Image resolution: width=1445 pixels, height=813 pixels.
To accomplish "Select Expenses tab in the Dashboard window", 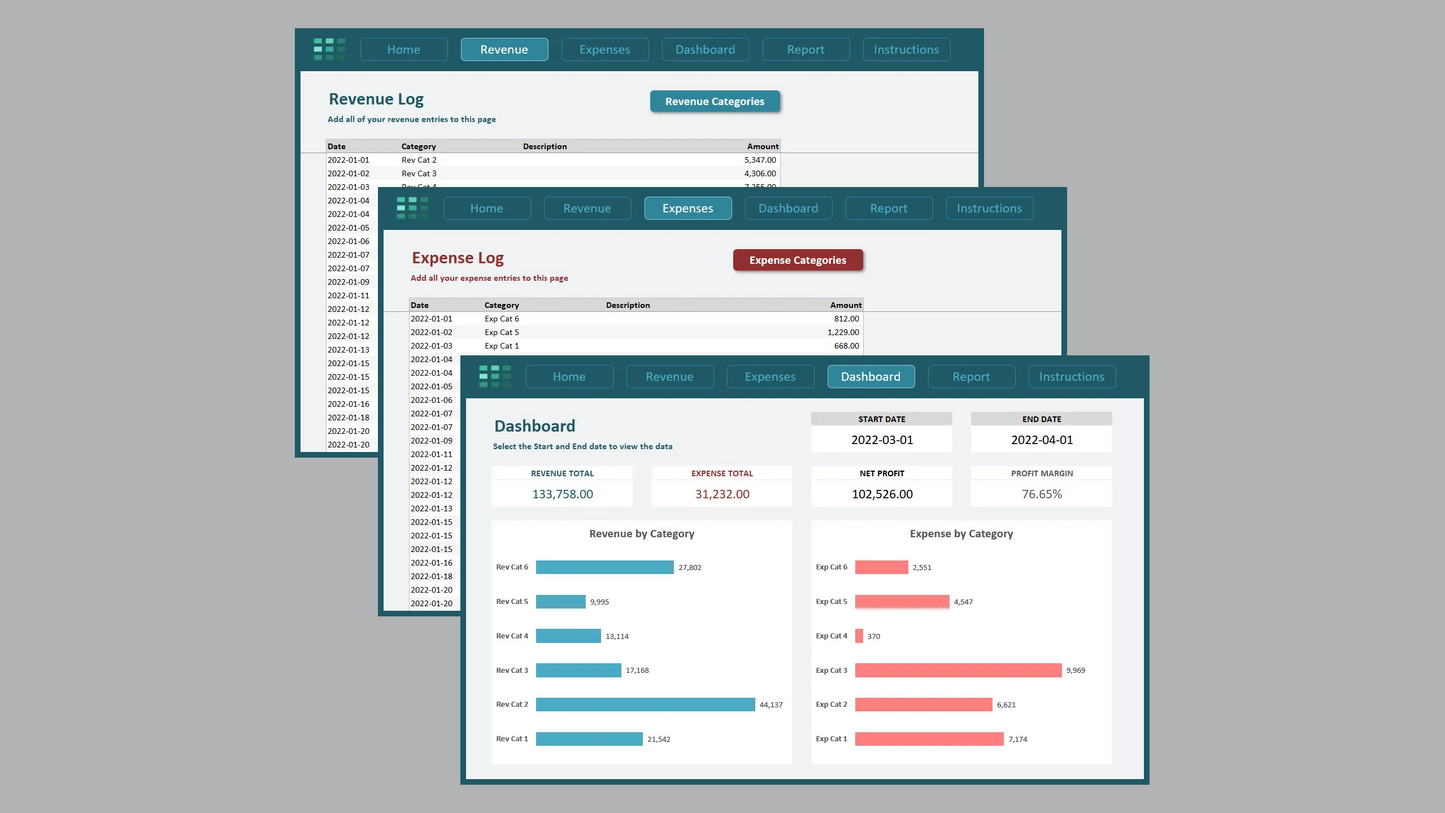I will [770, 377].
